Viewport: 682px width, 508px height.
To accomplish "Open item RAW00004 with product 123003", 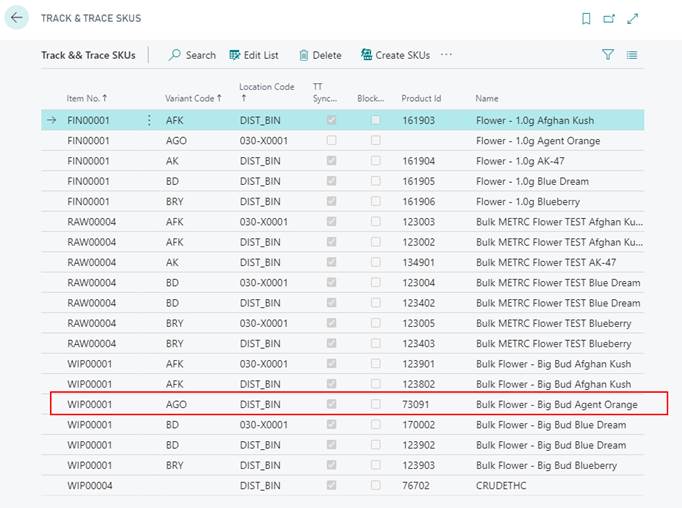I will (x=91, y=222).
